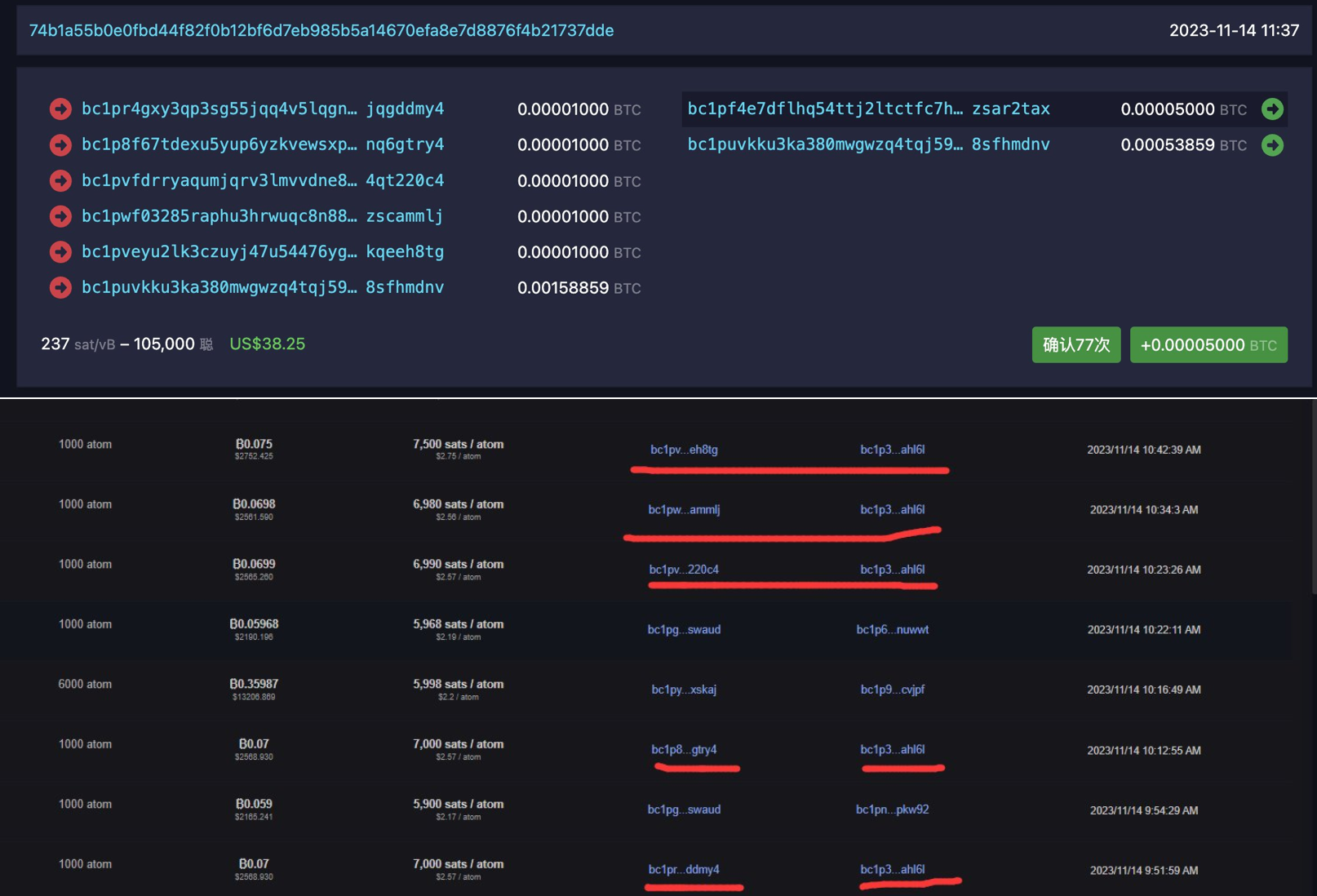This screenshot has height=896, width=1317.
Task: Click red arrow icon beside bc1pvfdrryaqum…4qt220c4 input
Action: click(60, 180)
